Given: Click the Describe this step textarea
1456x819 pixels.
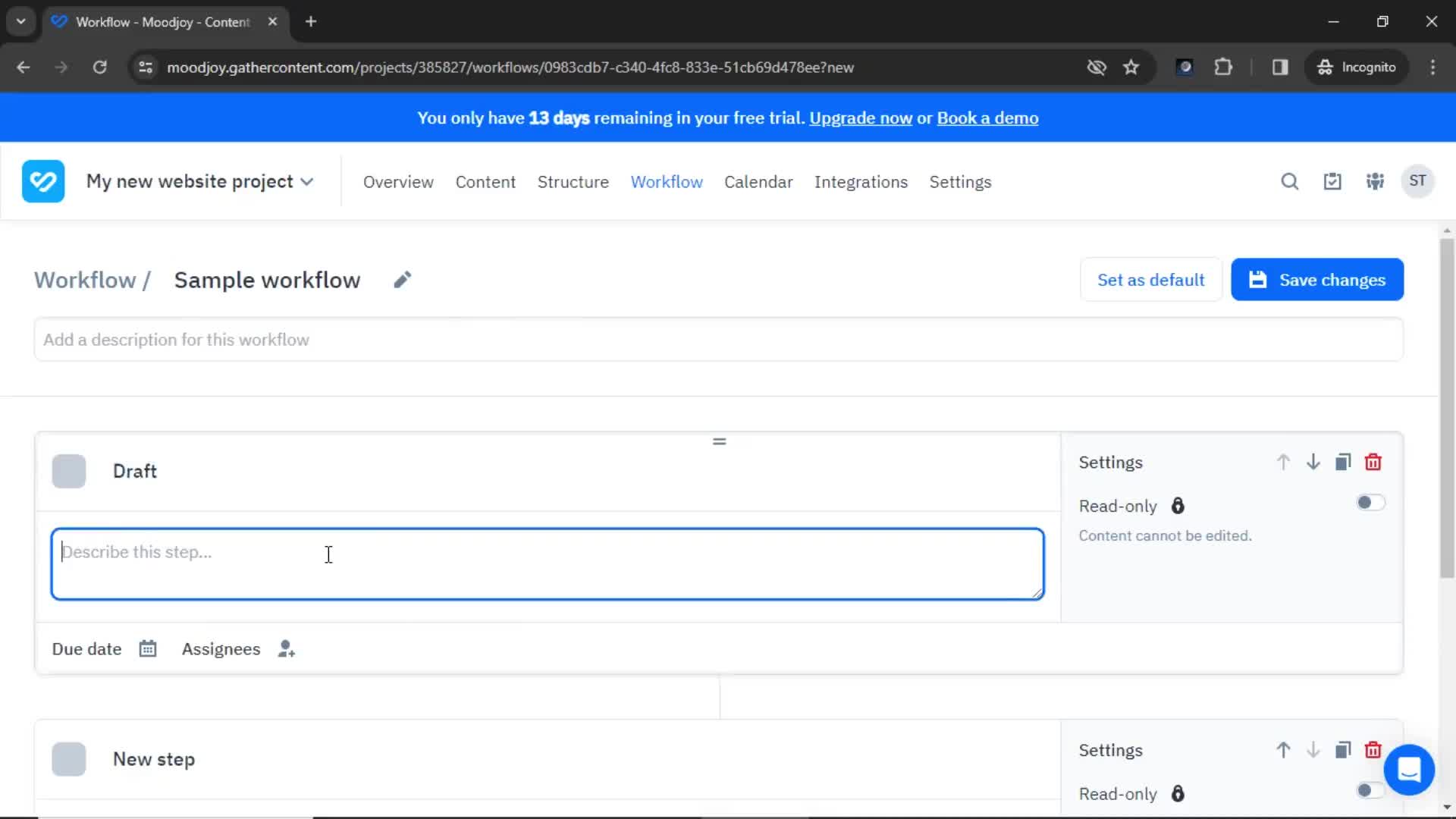Looking at the screenshot, I should coord(548,564).
